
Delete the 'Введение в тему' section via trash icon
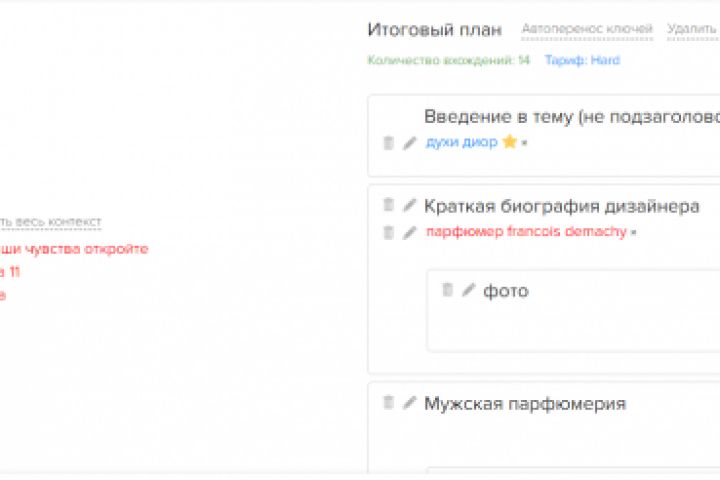click(389, 143)
